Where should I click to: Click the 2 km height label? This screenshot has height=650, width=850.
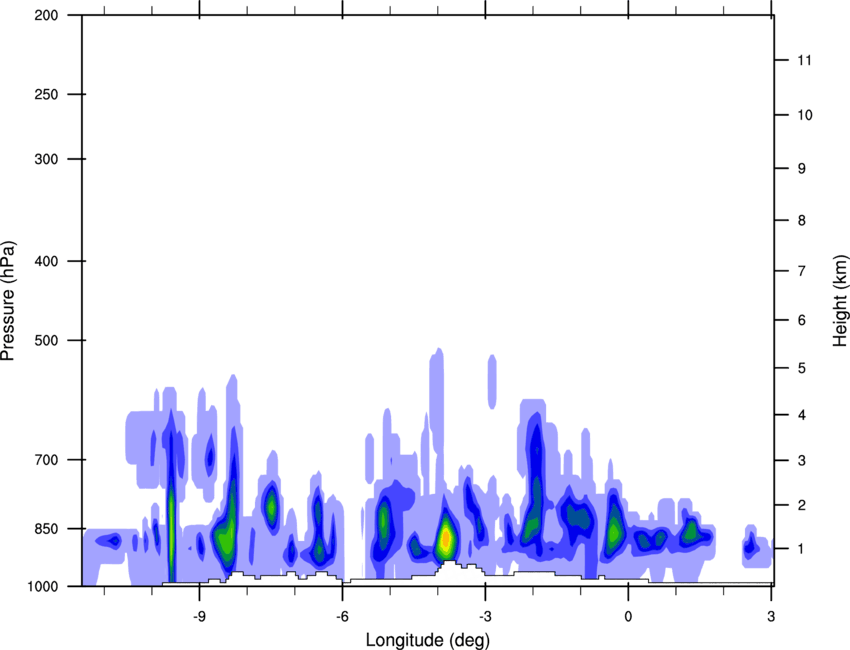[x=802, y=505]
